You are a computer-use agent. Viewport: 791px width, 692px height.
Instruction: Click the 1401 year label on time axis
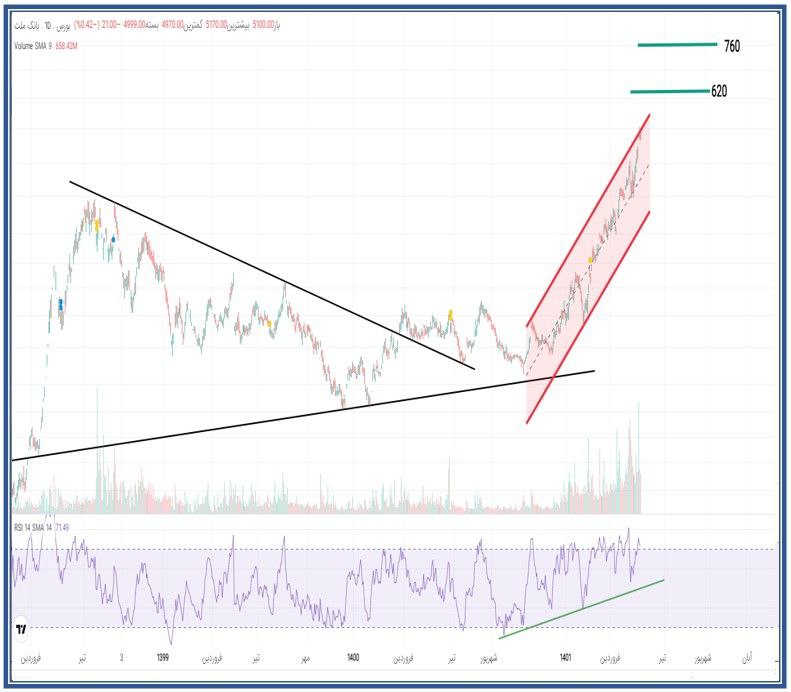pyautogui.click(x=566, y=658)
